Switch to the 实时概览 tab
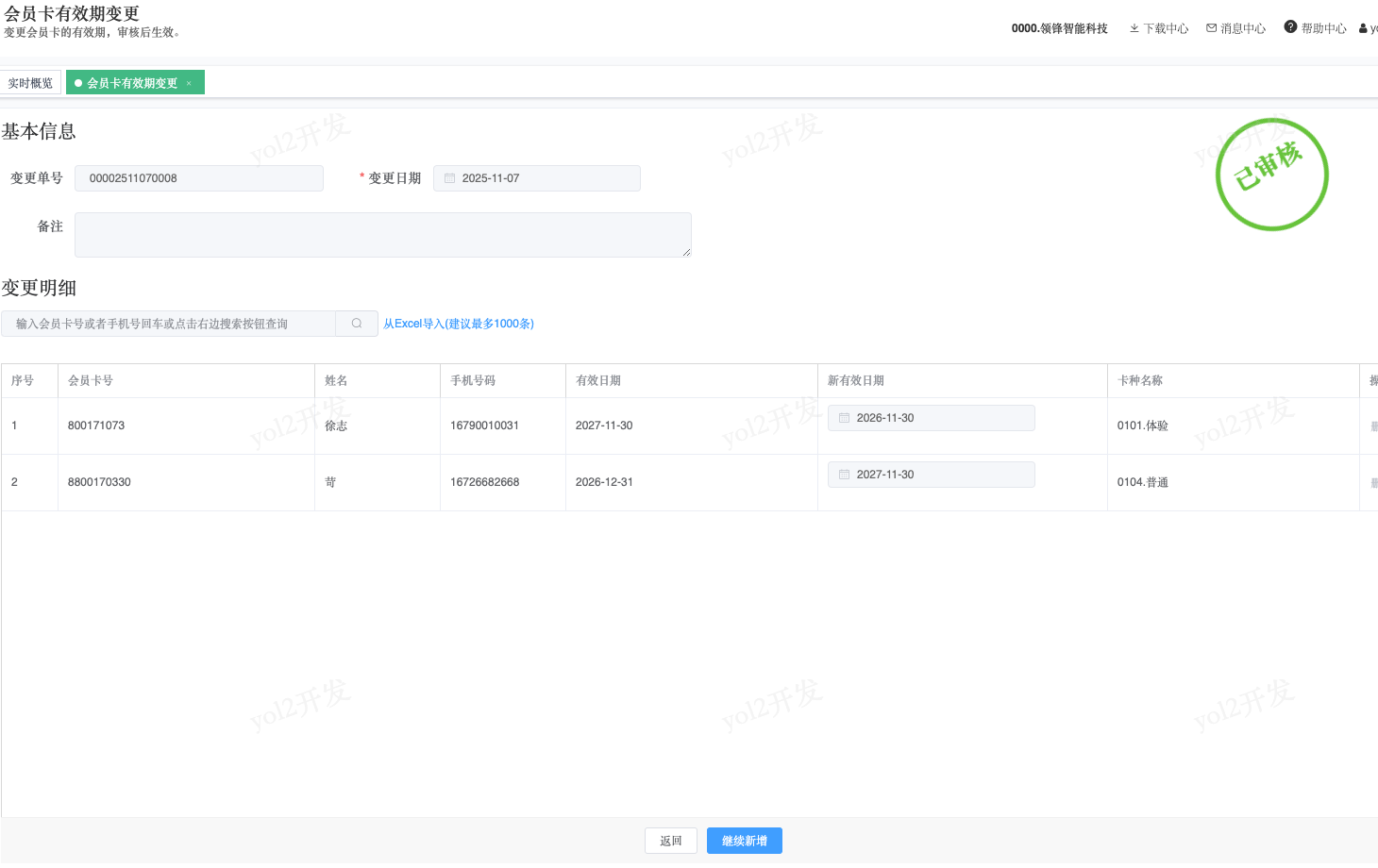This screenshot has width=1378, height=868. coord(30,83)
